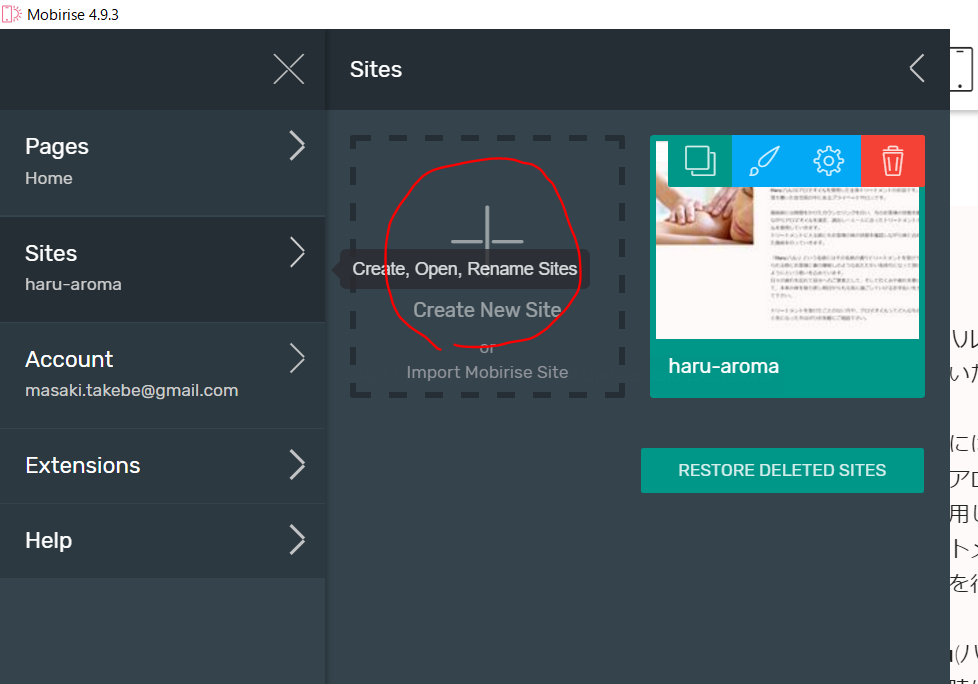The width and height of the screenshot is (978, 684).
Task: Delete haru-aroma site with trash icon
Action: click(893, 161)
